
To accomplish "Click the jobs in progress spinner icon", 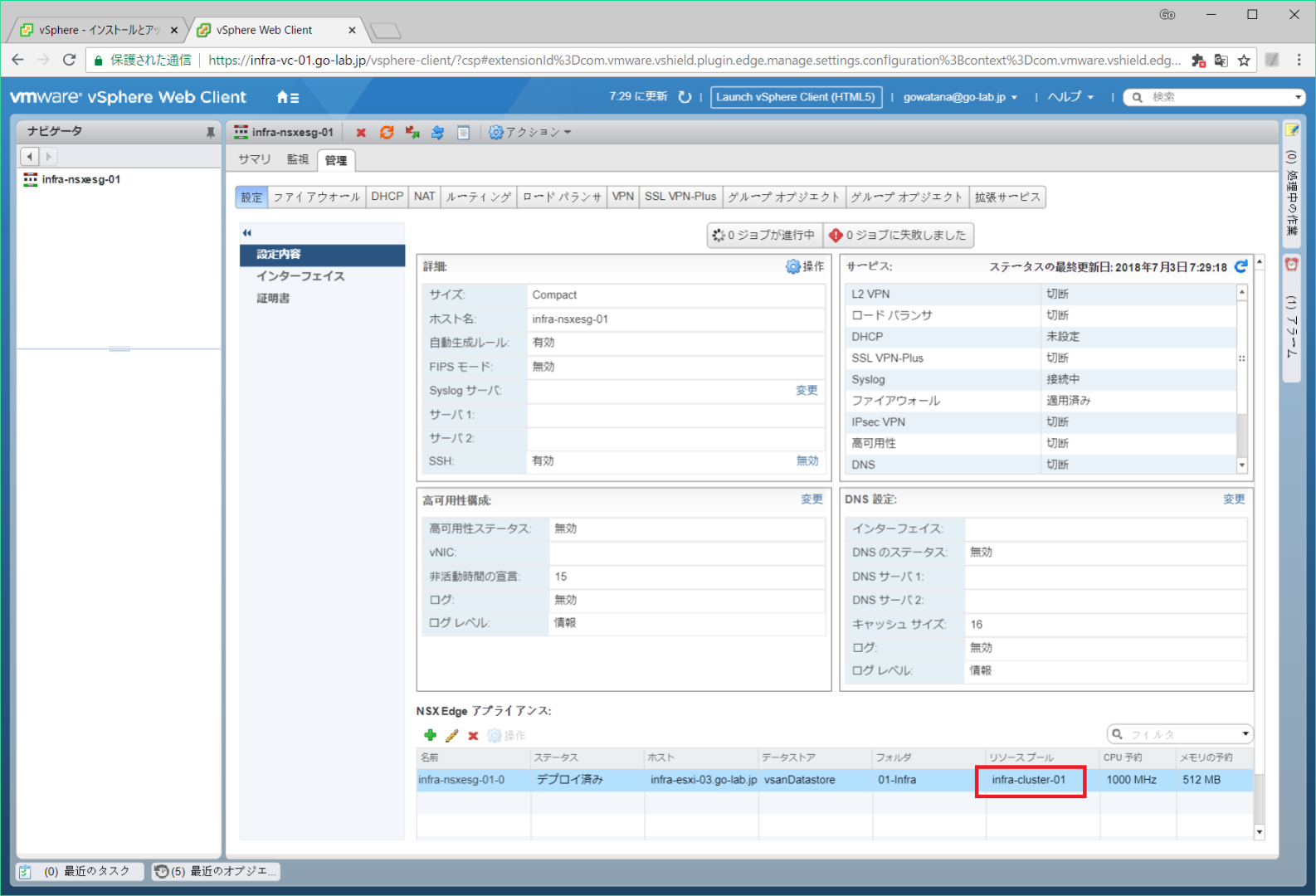I will [719, 236].
